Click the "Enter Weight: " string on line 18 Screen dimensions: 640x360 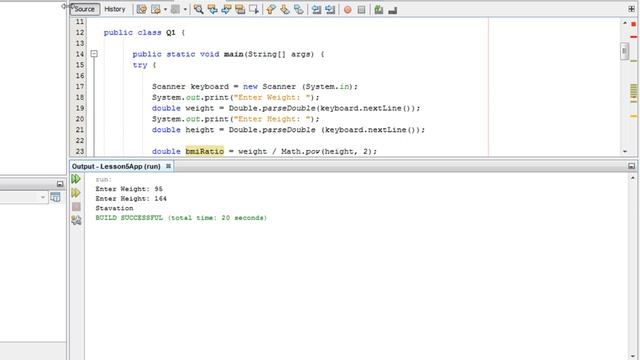click(272, 98)
